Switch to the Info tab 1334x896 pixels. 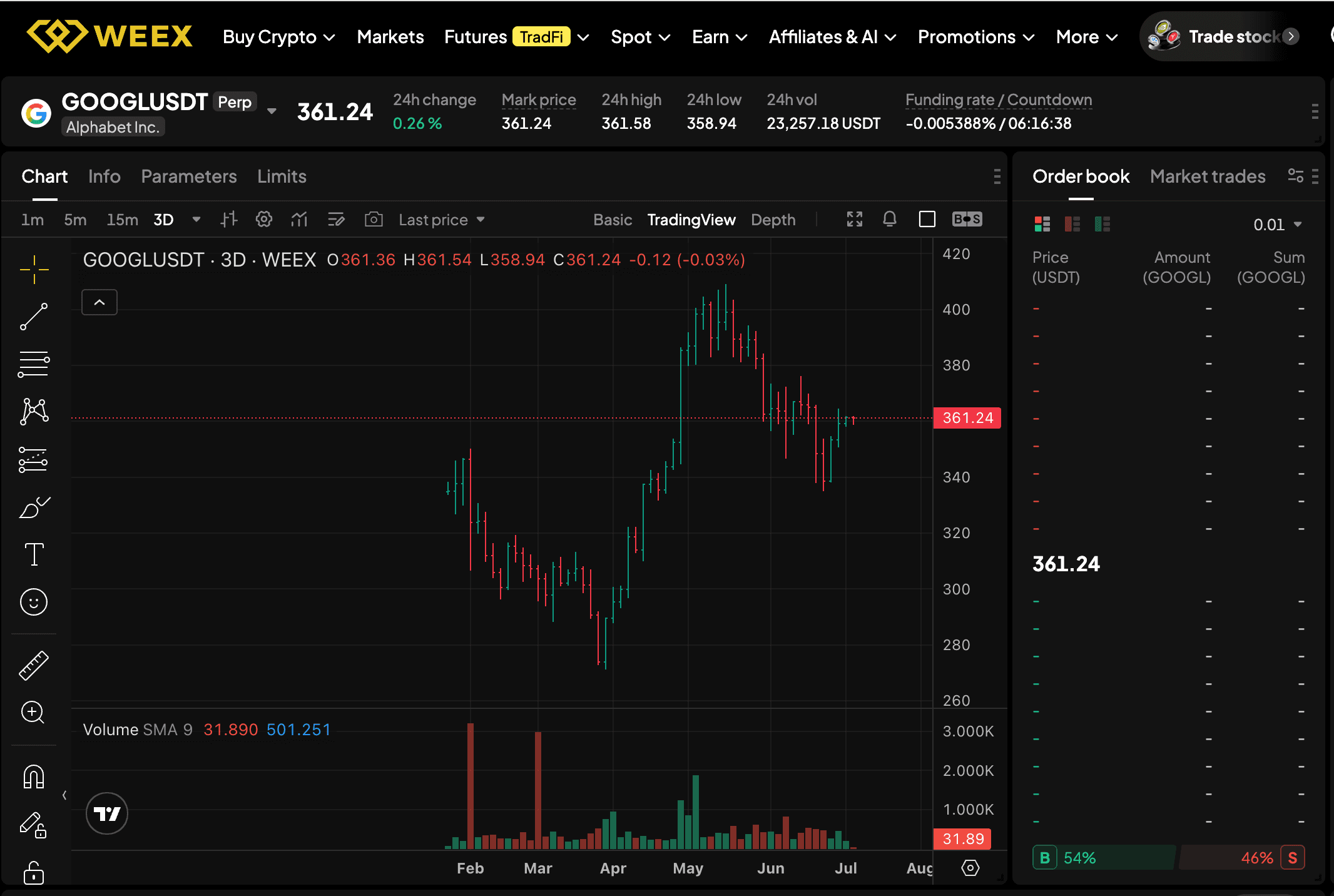(104, 176)
